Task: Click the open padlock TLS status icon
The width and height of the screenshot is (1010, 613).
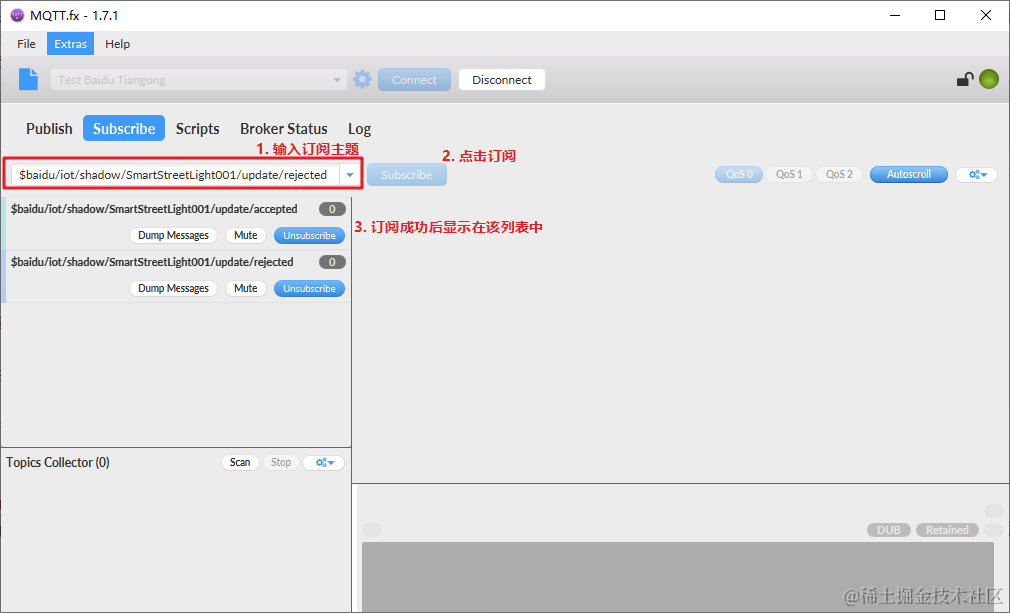Action: point(964,79)
